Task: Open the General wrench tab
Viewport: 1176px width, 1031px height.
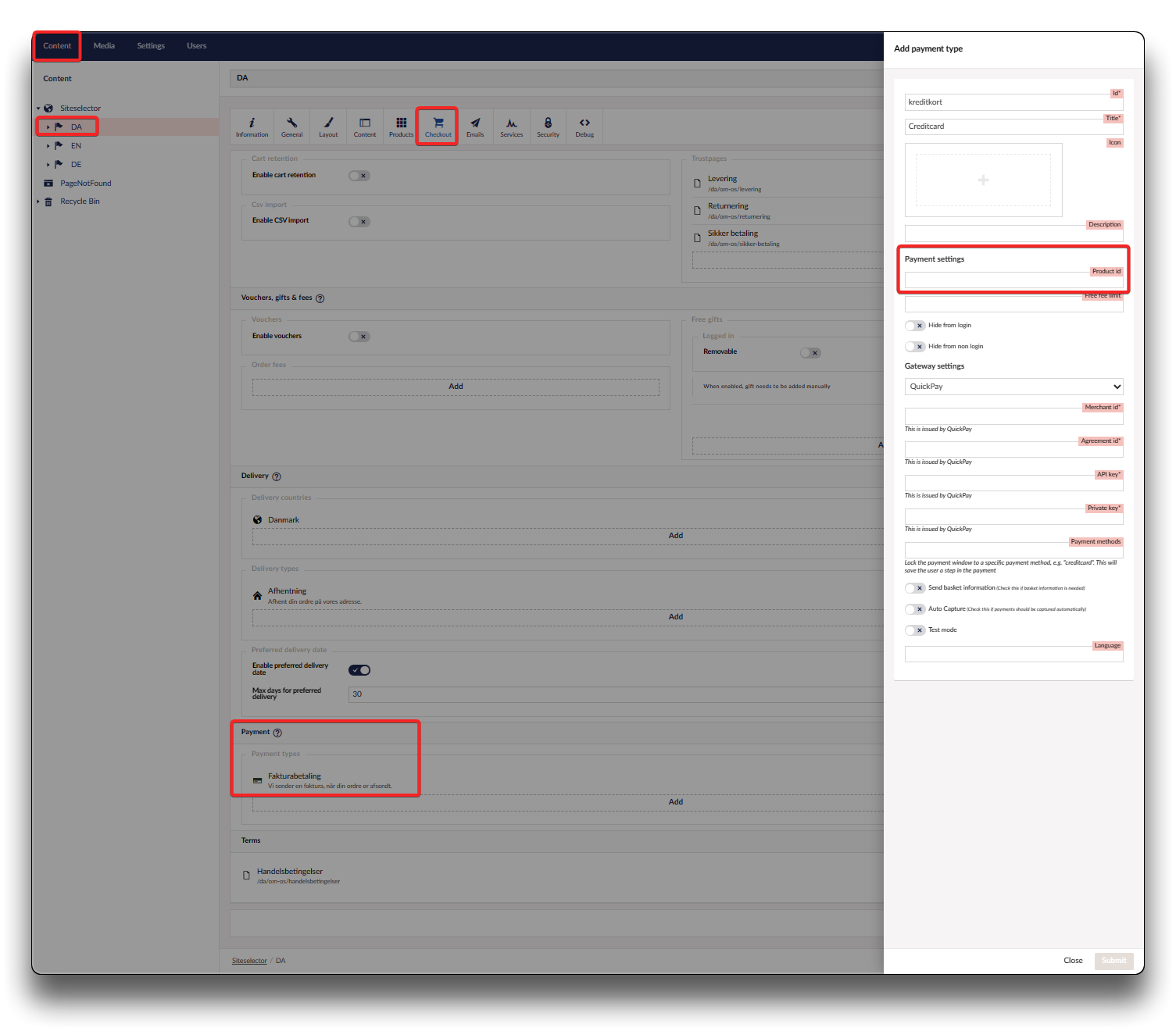Action: (x=291, y=127)
